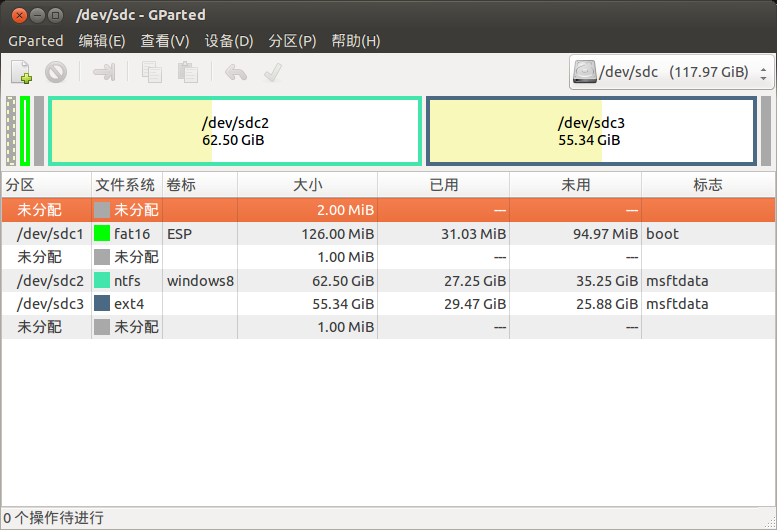This screenshot has height=530, width=777.
Task: Open the 分区(P) menu
Action: (x=292, y=41)
